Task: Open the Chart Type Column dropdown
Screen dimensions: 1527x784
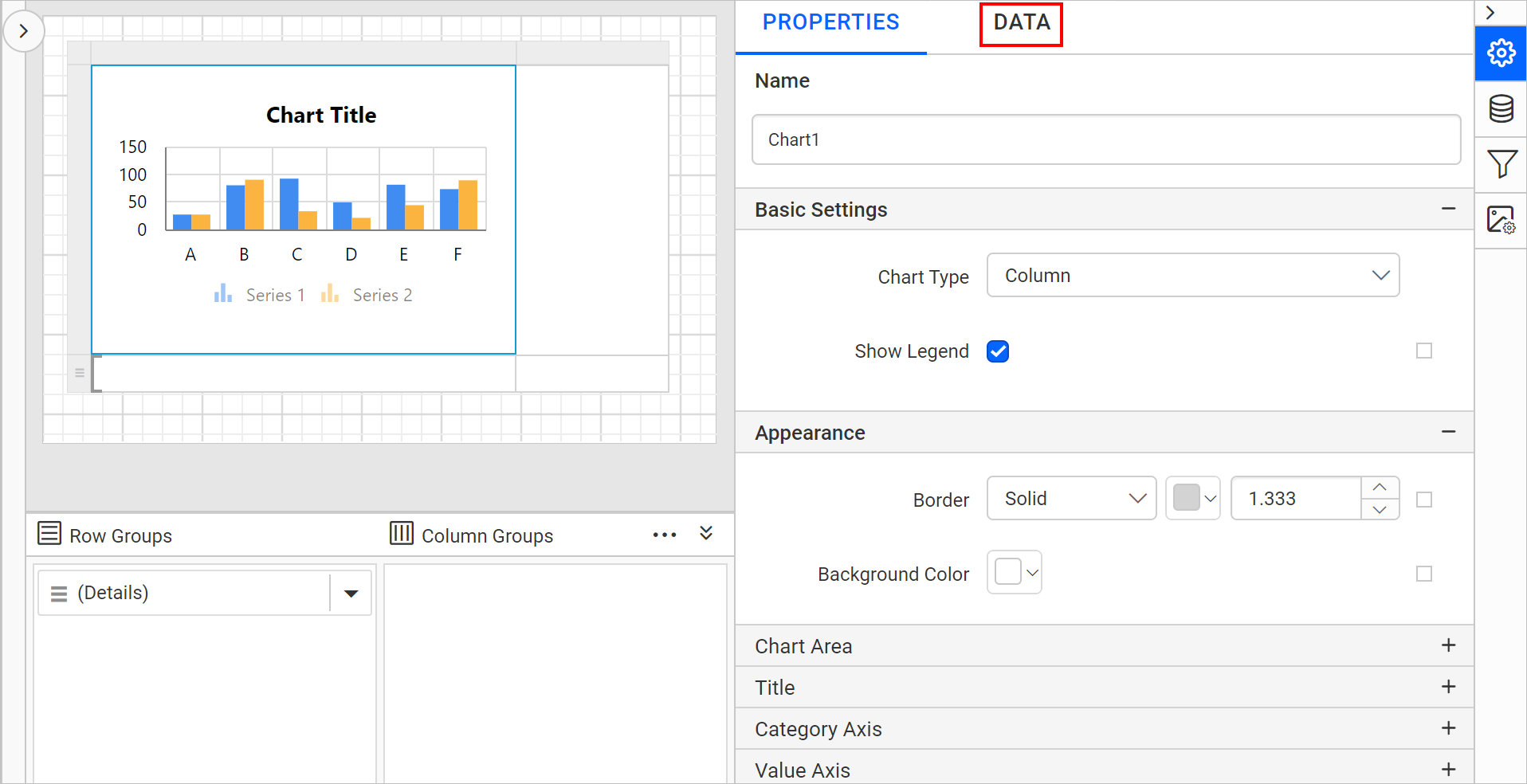Action: (1193, 275)
